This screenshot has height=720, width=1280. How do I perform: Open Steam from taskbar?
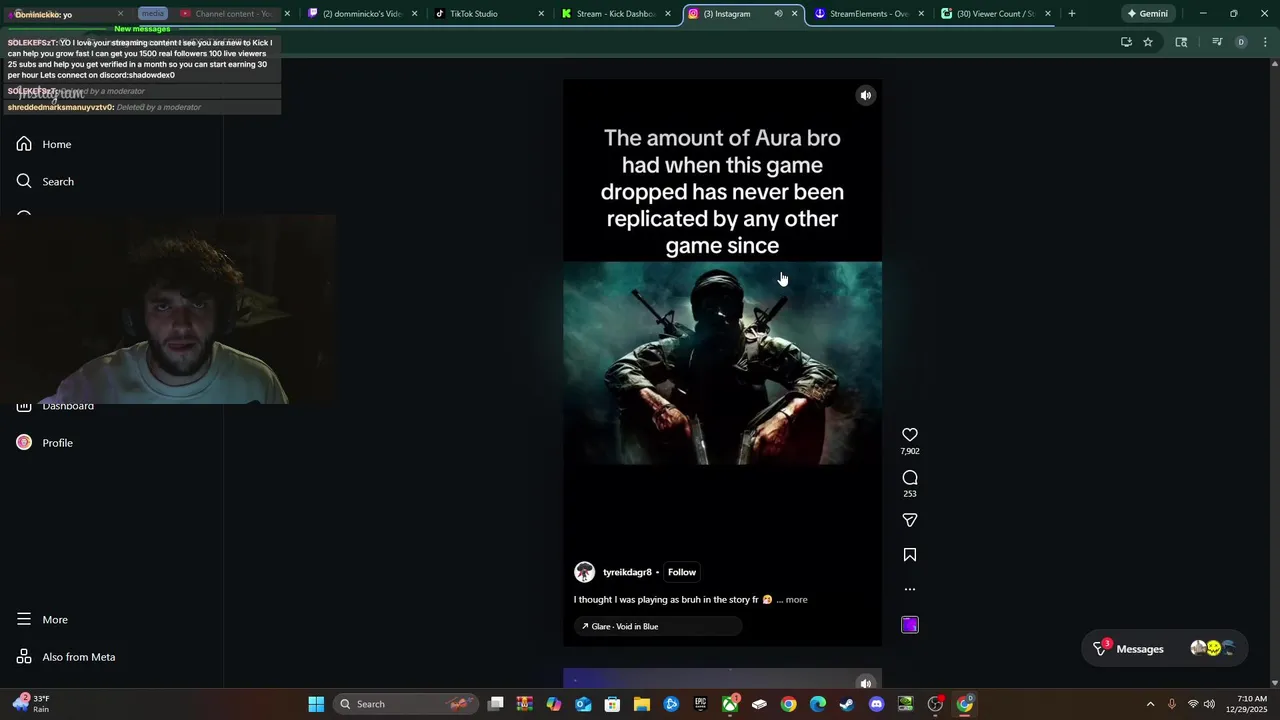tap(847, 704)
